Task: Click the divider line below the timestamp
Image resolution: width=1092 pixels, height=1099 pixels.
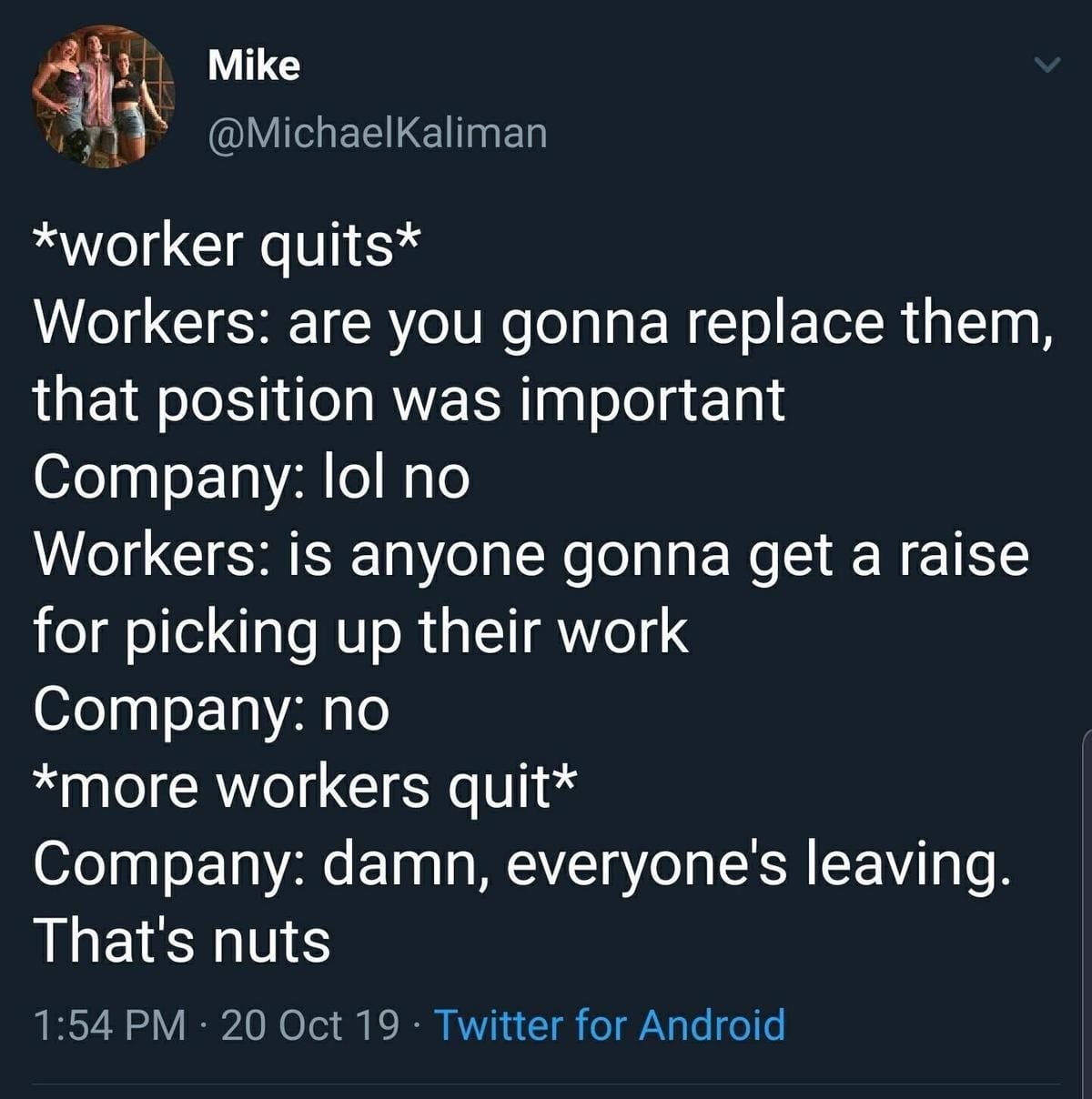Action: tap(546, 1084)
